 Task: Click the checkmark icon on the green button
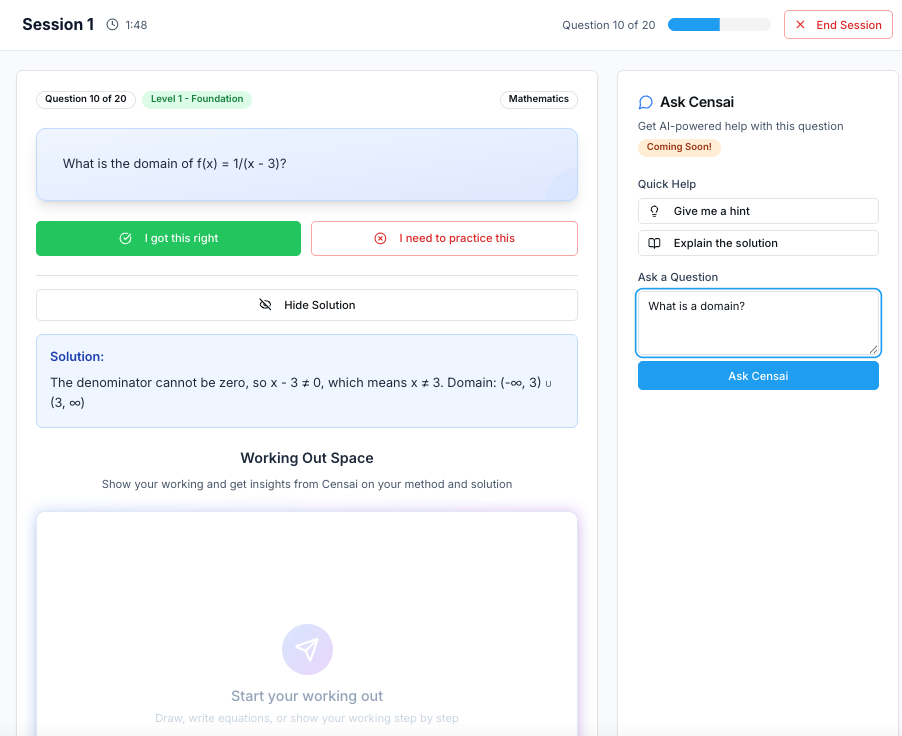[125, 239]
